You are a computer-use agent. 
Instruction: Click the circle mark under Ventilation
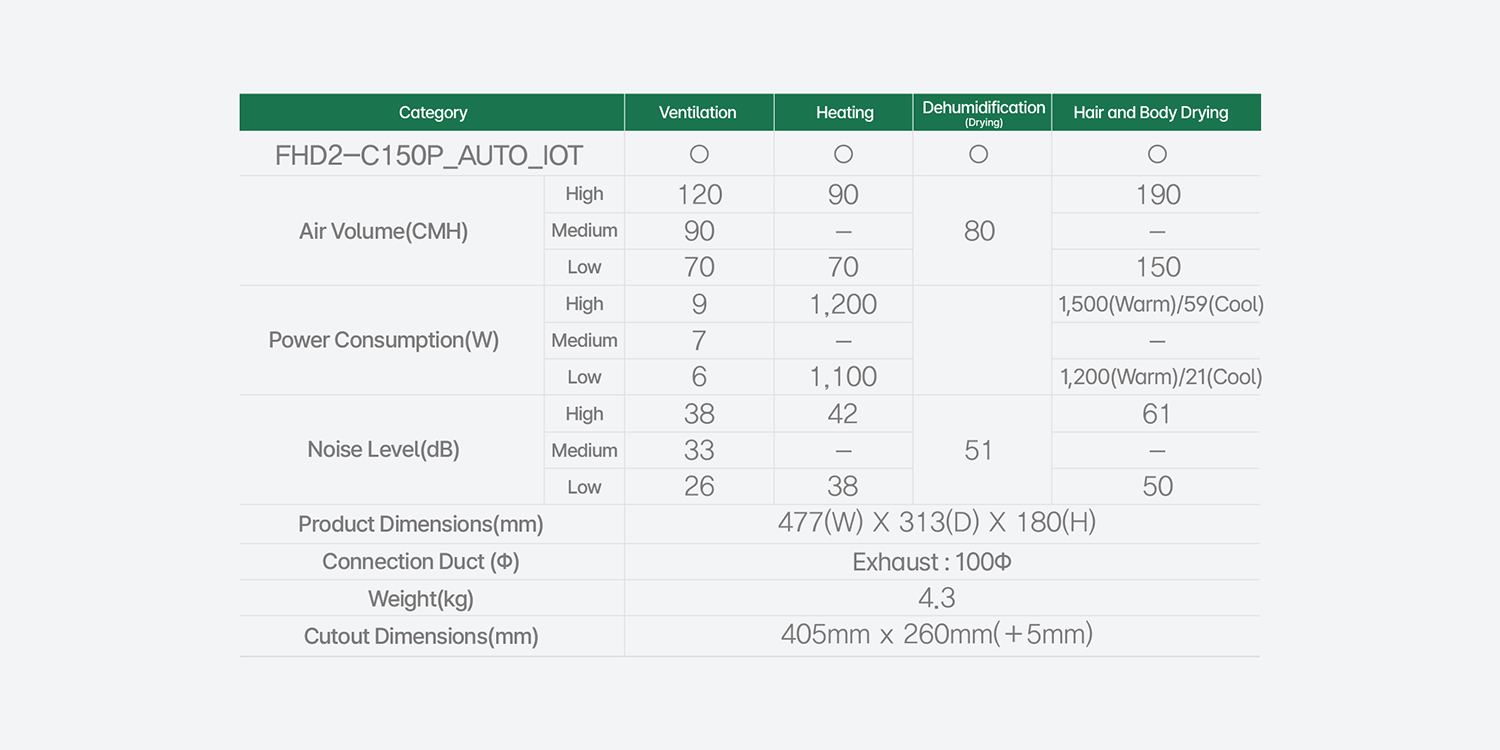tap(699, 154)
